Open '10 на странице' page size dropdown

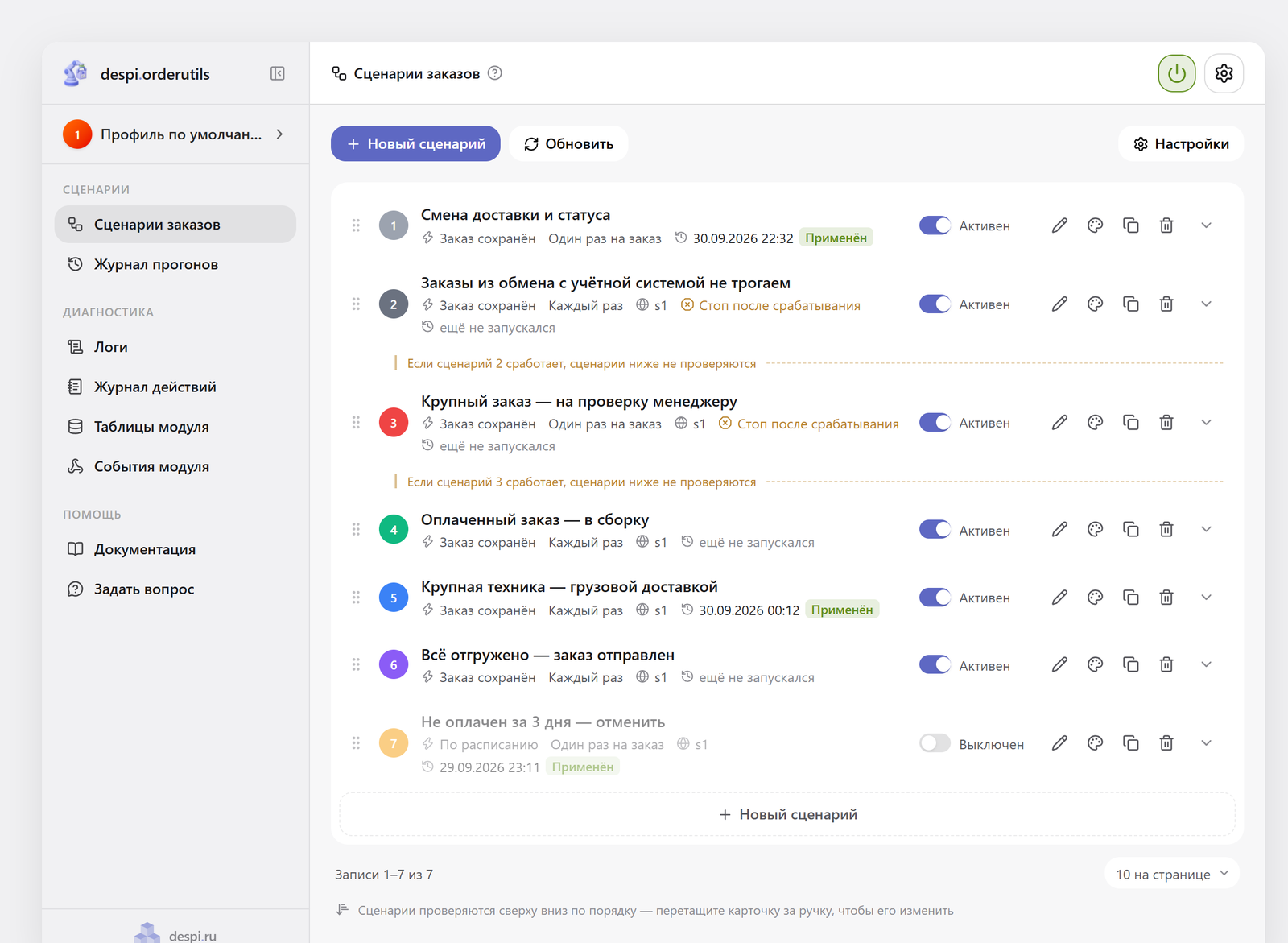tap(1172, 874)
